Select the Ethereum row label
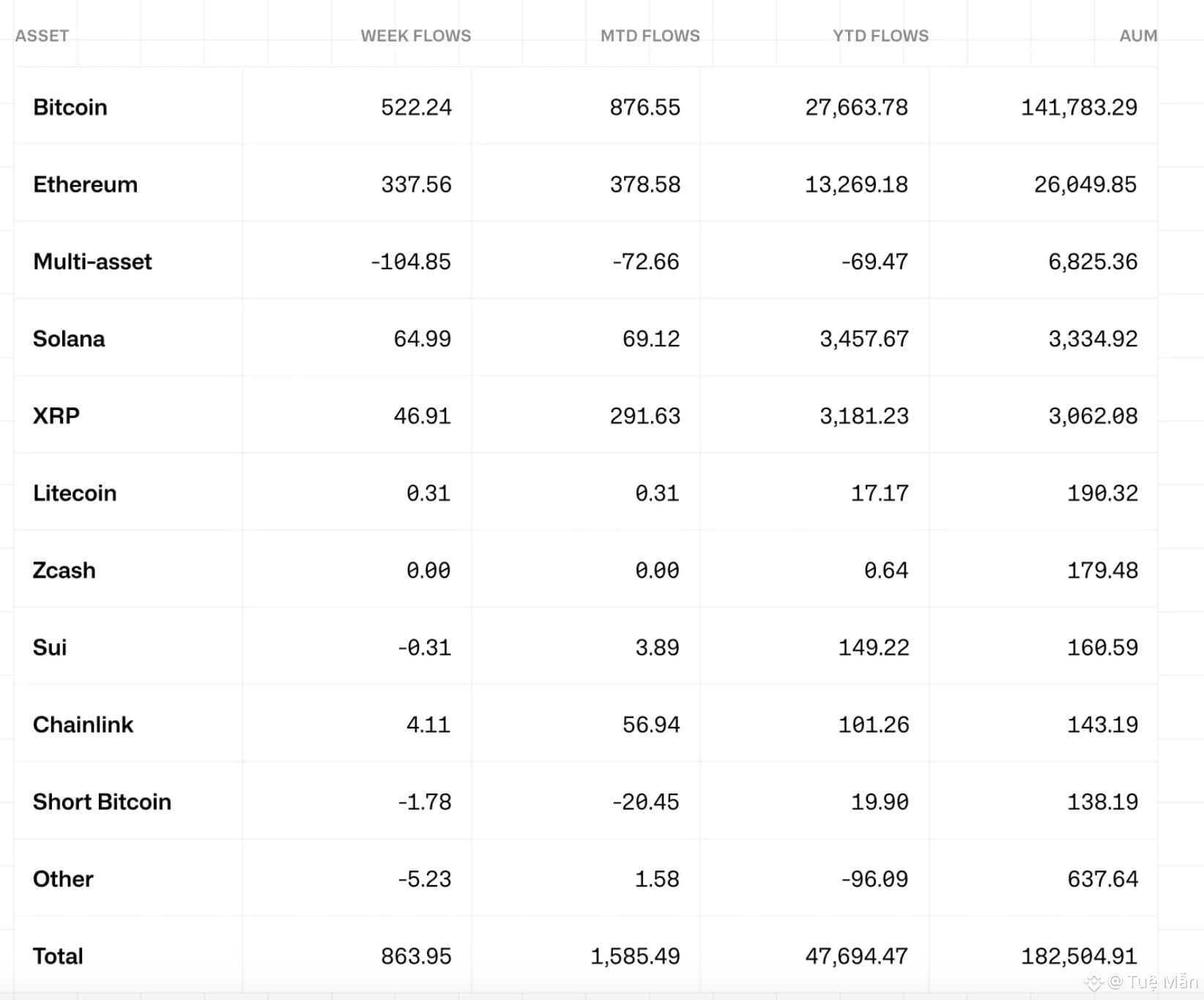The width and height of the screenshot is (1204, 1000). point(85,184)
